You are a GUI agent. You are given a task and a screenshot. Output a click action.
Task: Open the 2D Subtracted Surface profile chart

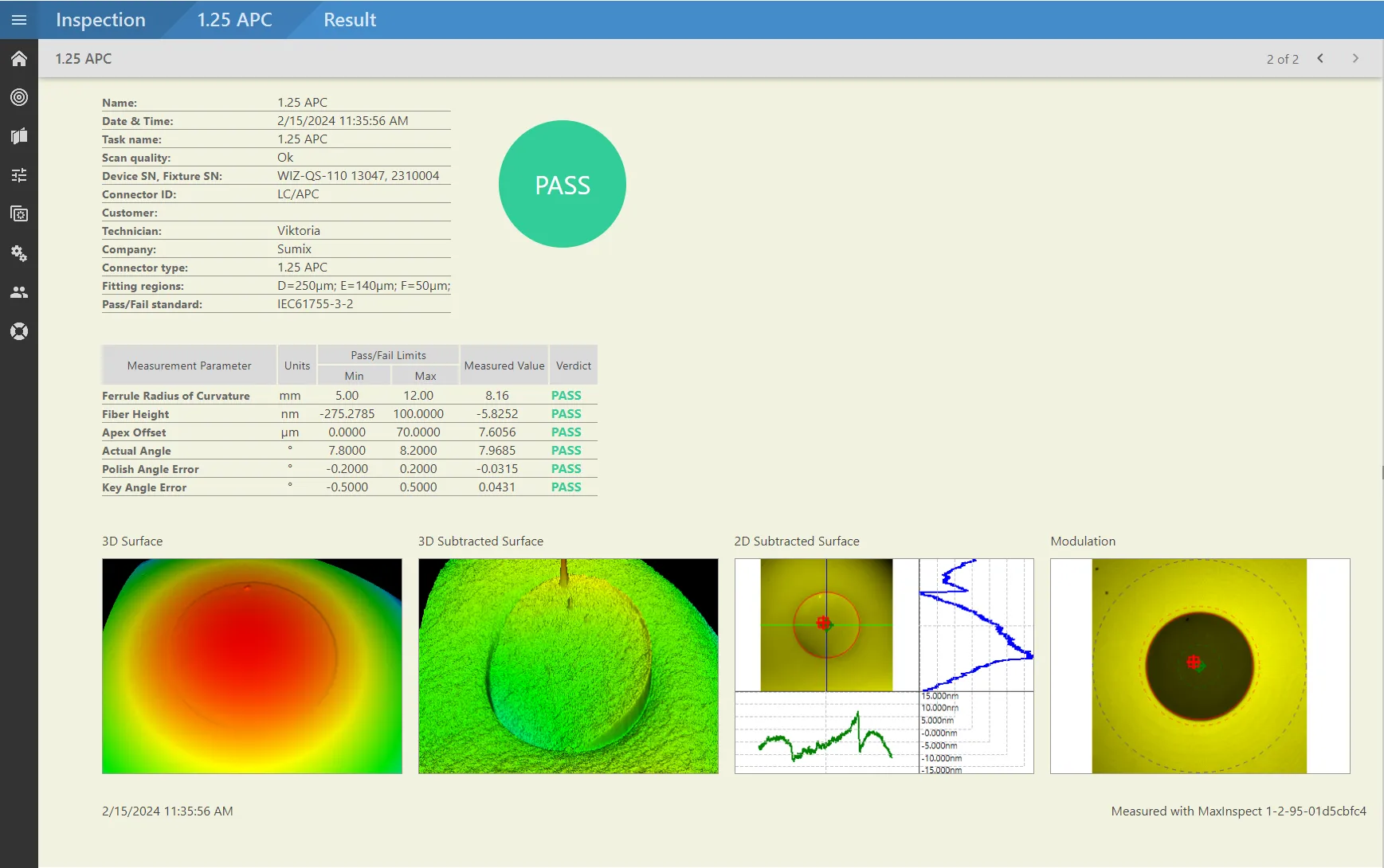coord(883,666)
